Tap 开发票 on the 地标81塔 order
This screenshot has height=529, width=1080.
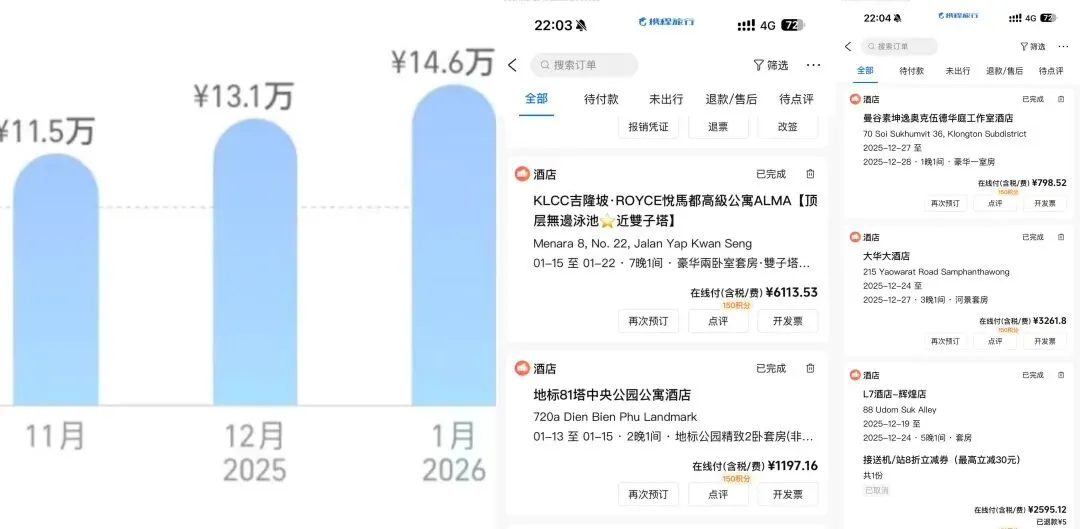[788, 494]
